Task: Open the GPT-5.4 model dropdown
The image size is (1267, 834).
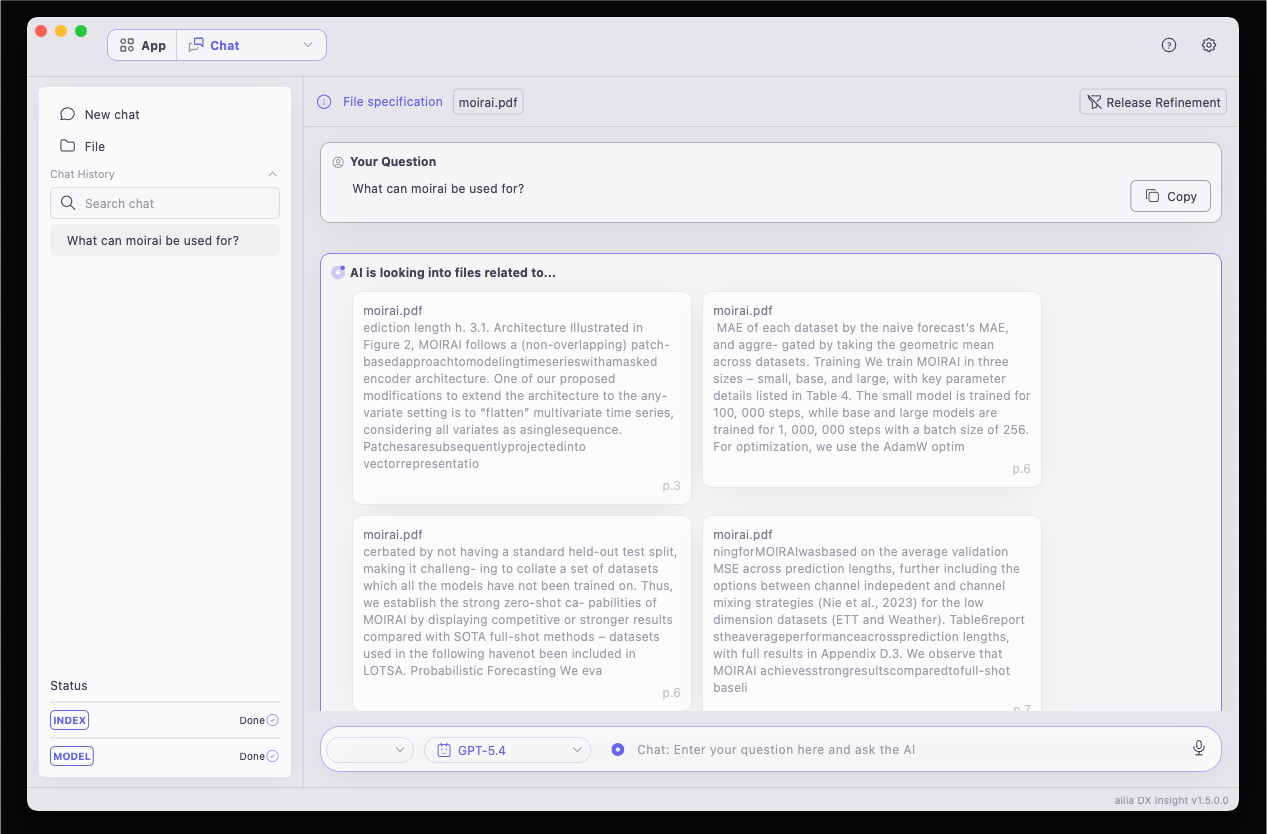Action: pyautogui.click(x=508, y=749)
